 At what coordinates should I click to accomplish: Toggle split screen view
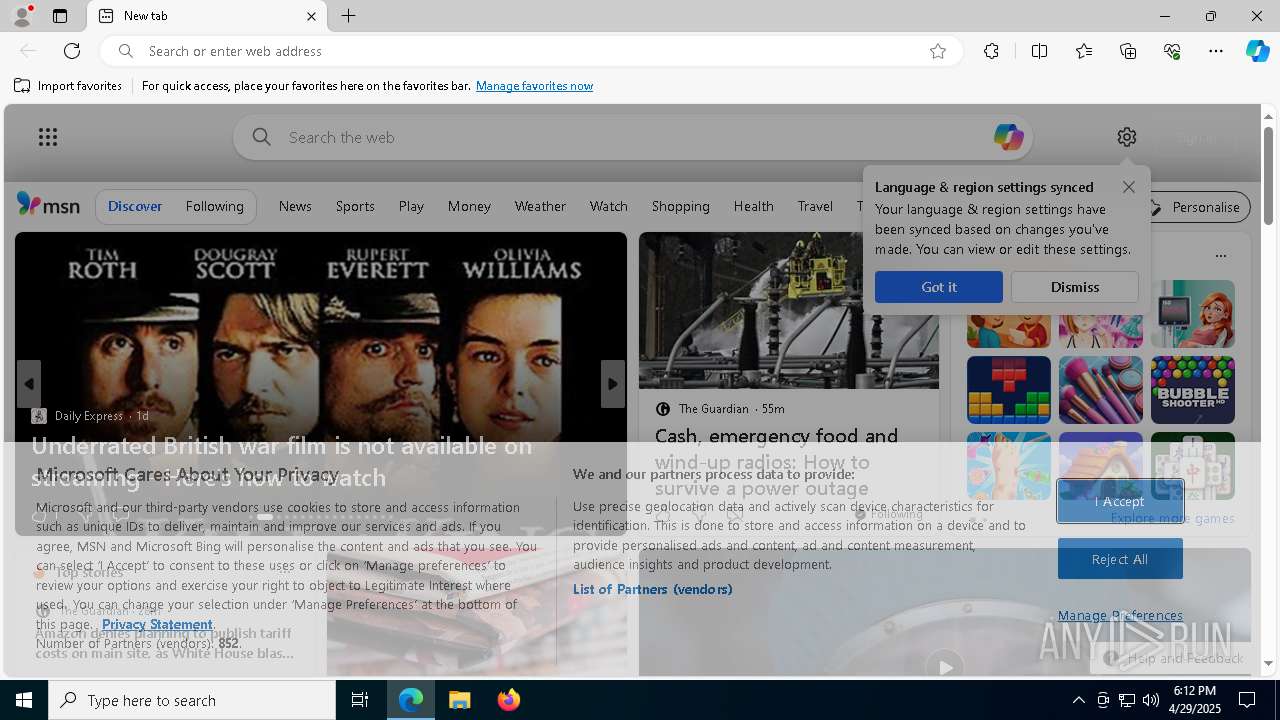pos(1039,51)
